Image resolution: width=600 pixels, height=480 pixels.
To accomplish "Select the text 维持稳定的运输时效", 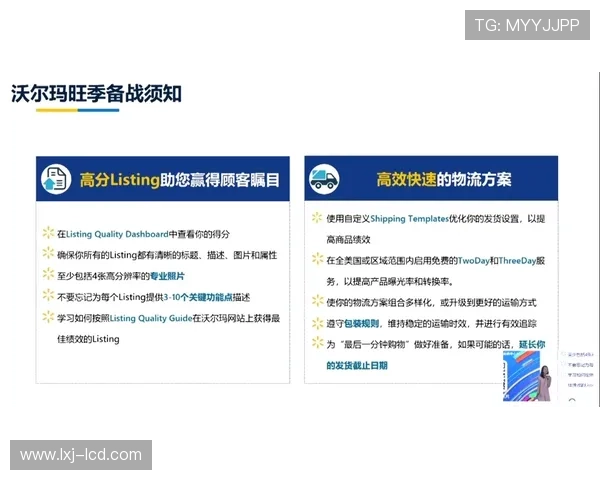I will pyautogui.click(x=427, y=323).
